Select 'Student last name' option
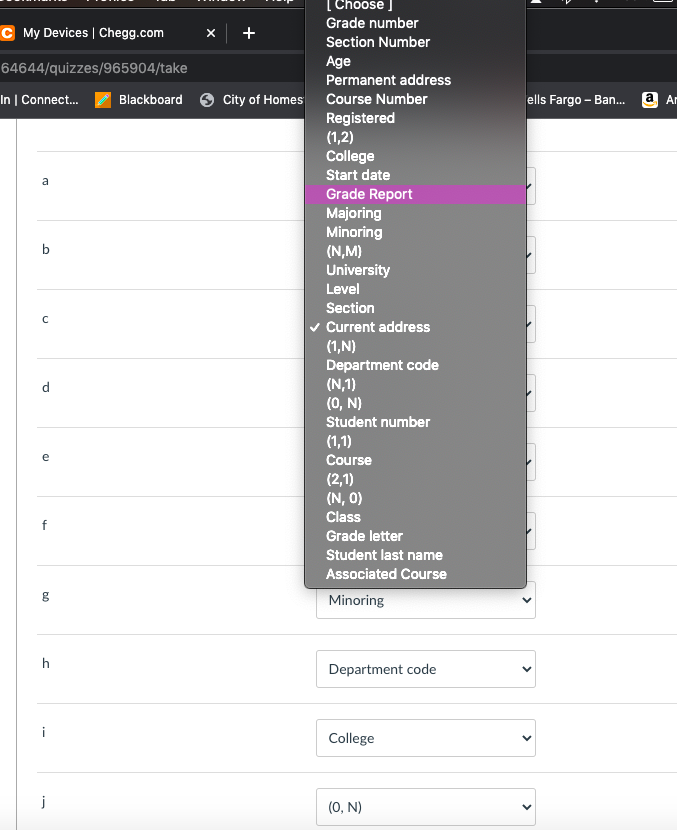677x830 pixels. coord(416,555)
